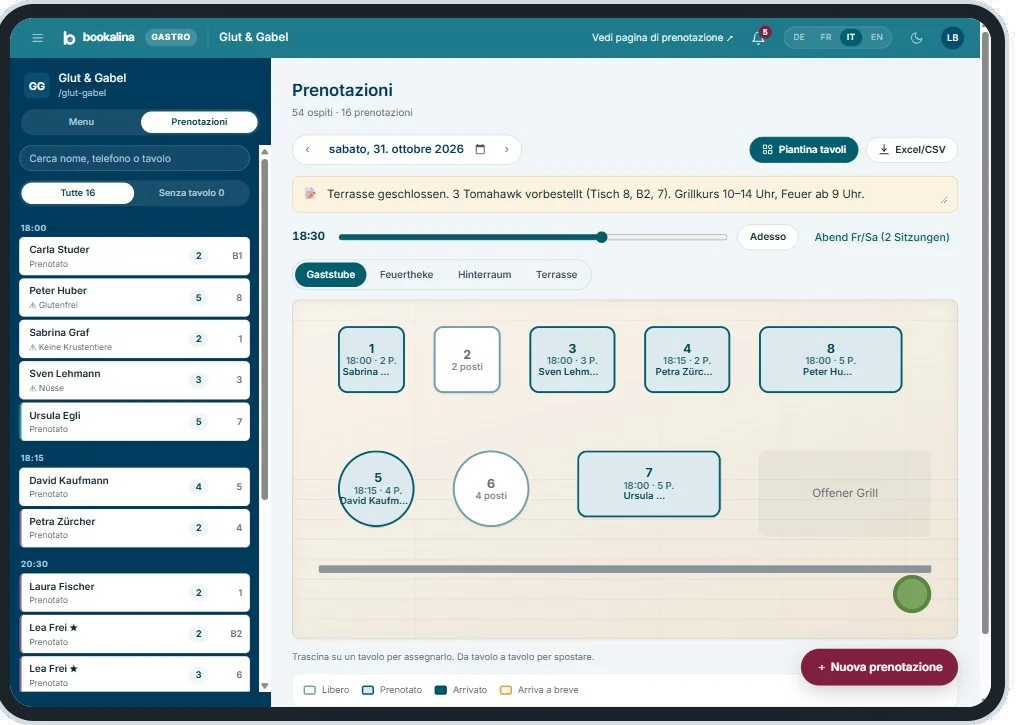Open the notifications bell

tap(758, 38)
